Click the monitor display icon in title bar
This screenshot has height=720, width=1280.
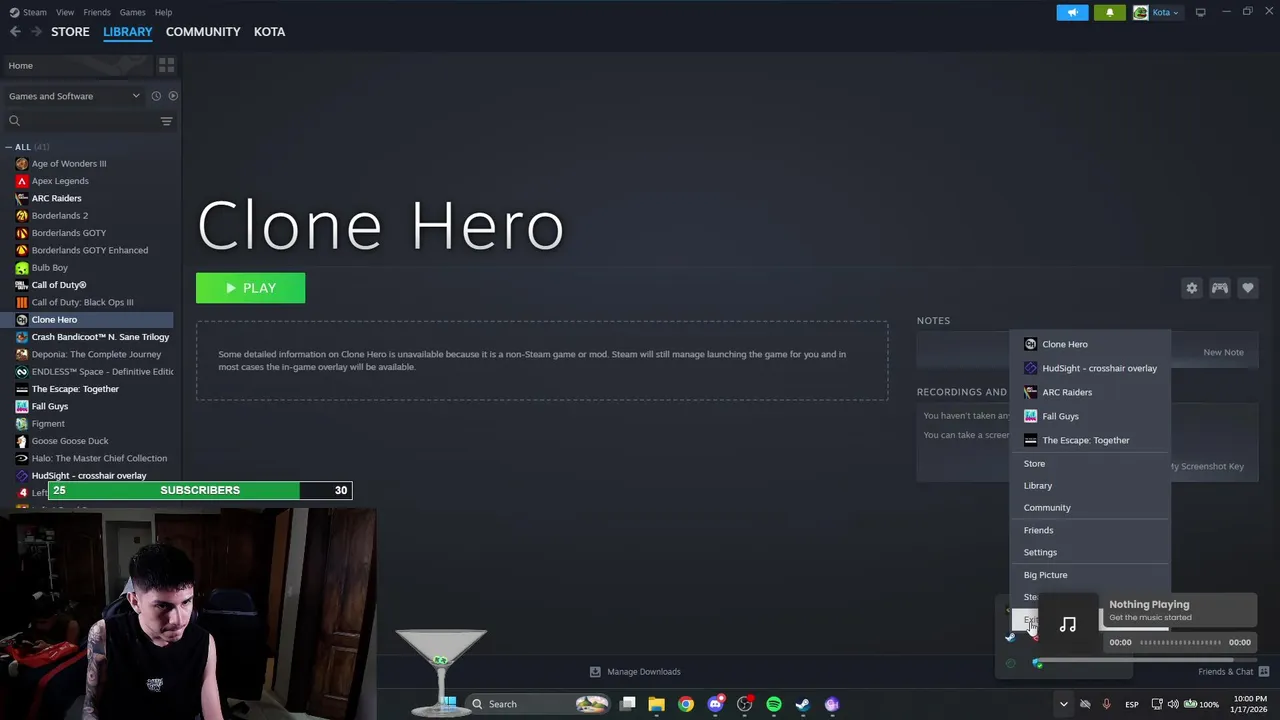pyautogui.click(x=1200, y=12)
